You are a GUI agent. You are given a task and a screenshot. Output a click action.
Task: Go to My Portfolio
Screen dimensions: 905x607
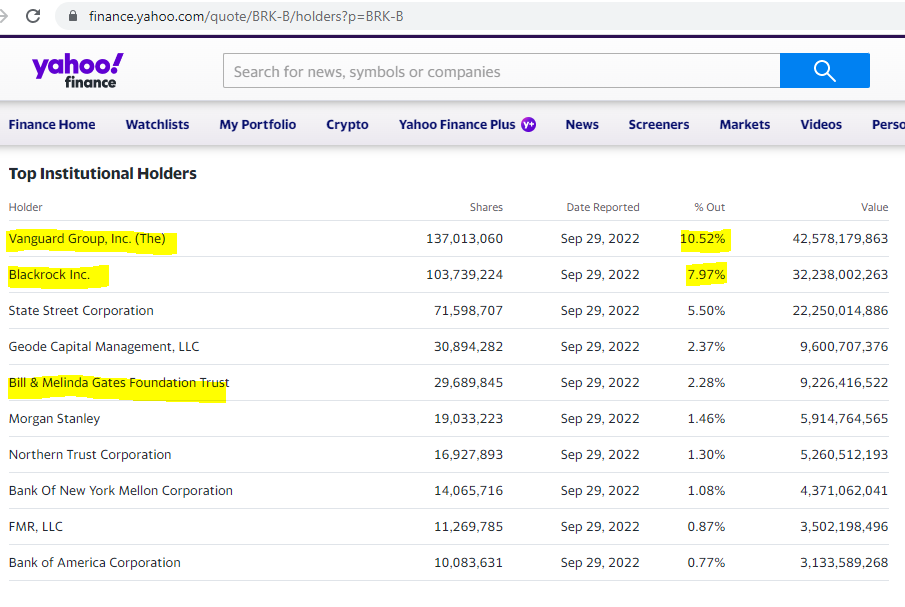(x=257, y=125)
